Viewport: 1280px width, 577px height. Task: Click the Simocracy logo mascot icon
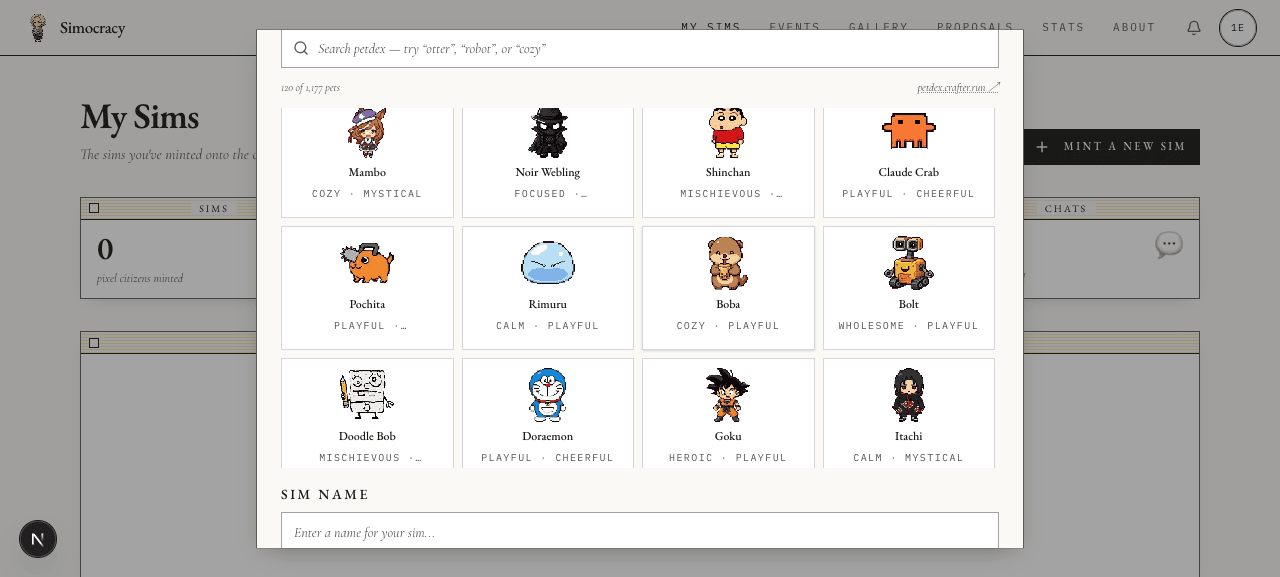click(38, 28)
